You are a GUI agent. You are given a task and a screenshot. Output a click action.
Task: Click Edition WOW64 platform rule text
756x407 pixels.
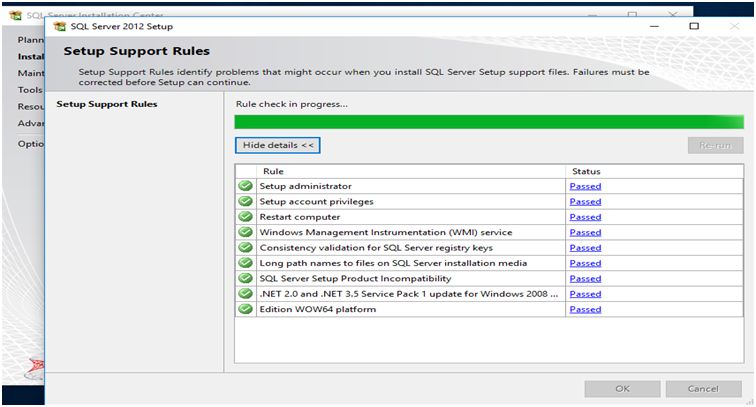(318, 310)
